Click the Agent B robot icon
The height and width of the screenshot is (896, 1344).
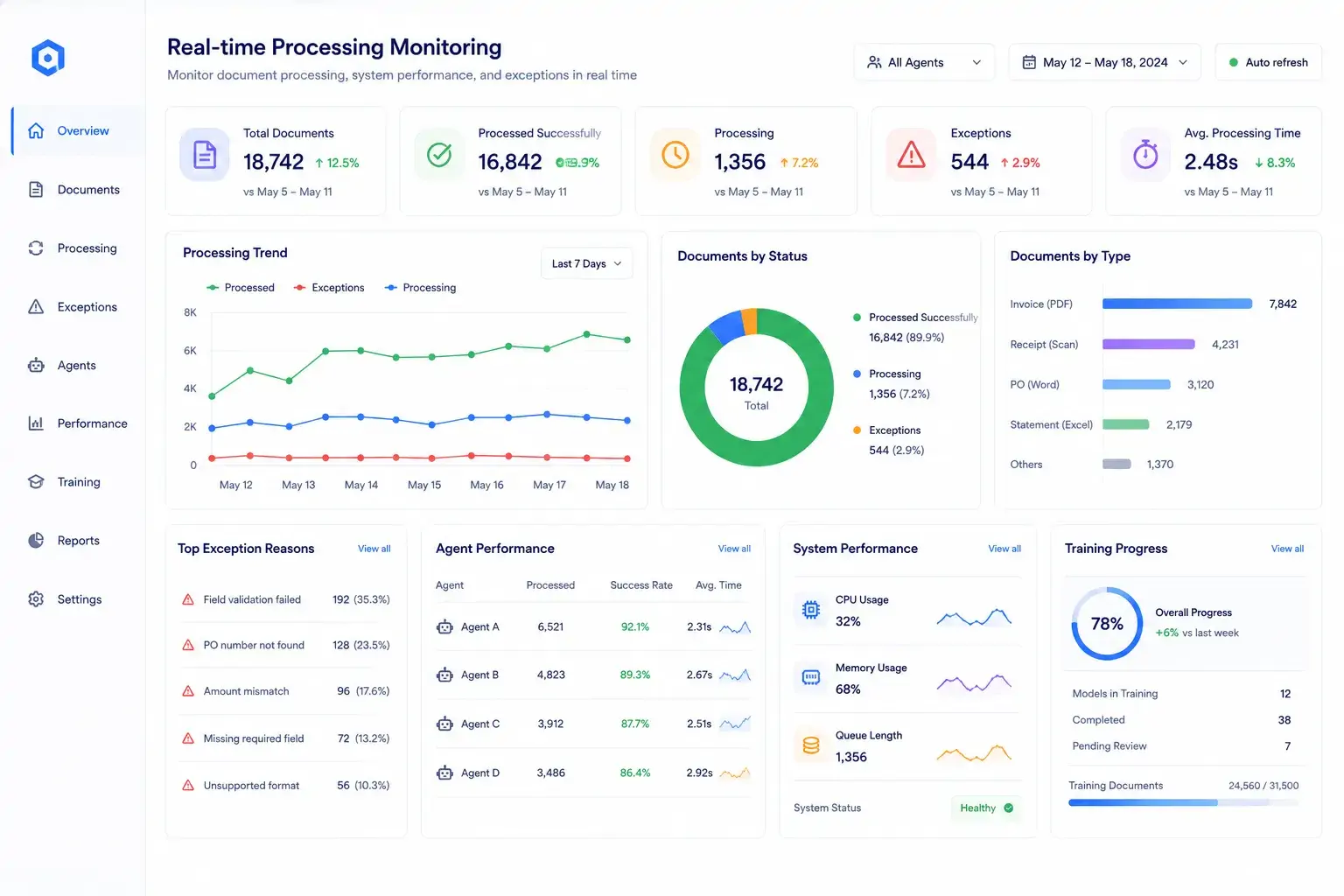(x=444, y=675)
